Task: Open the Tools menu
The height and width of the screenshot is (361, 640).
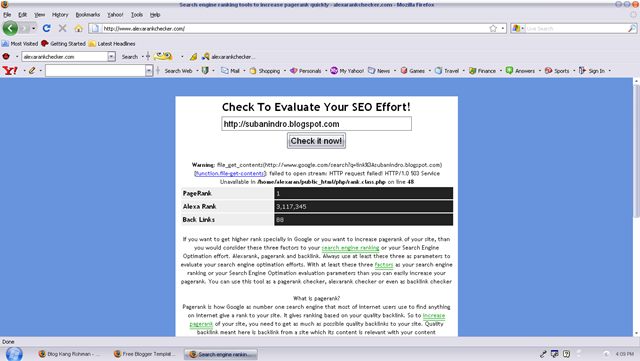Action: [137, 15]
